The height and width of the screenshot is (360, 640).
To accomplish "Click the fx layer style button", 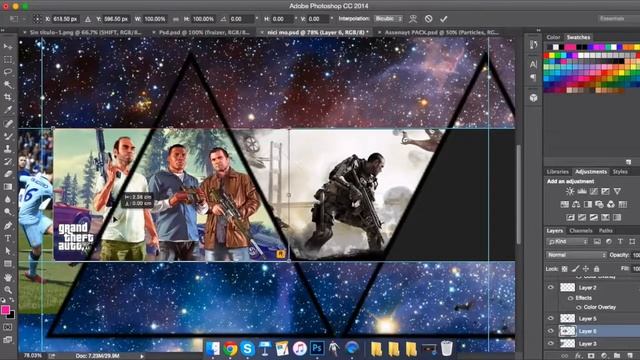I will [578, 356].
